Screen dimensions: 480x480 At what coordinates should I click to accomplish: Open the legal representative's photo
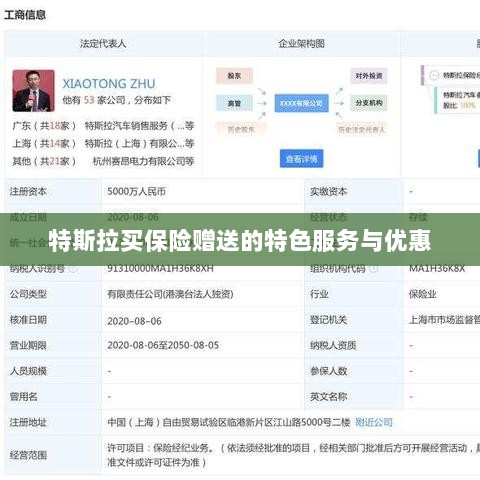coord(33,91)
